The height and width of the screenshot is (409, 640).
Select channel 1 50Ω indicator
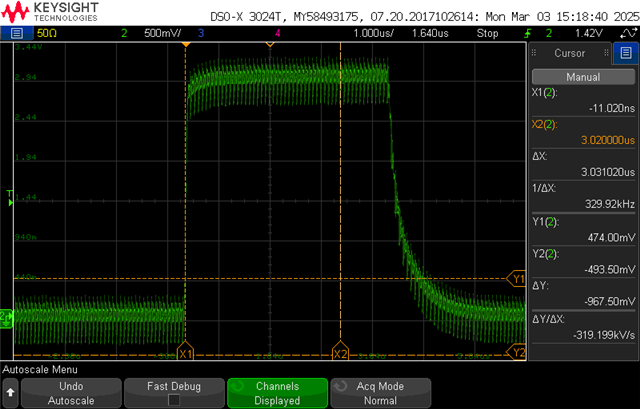tap(47, 33)
